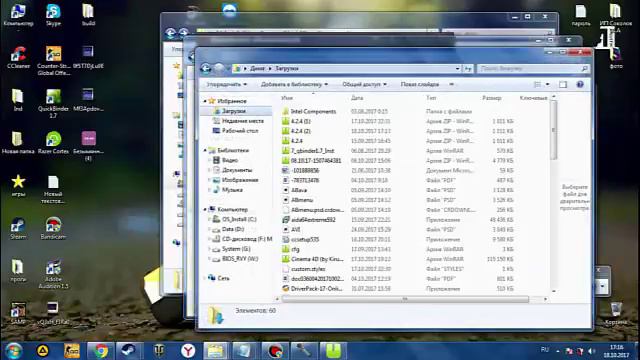Viewport: 640px width, 360px height.
Task: Click the Explorer forward arrow button
Action: (219, 69)
